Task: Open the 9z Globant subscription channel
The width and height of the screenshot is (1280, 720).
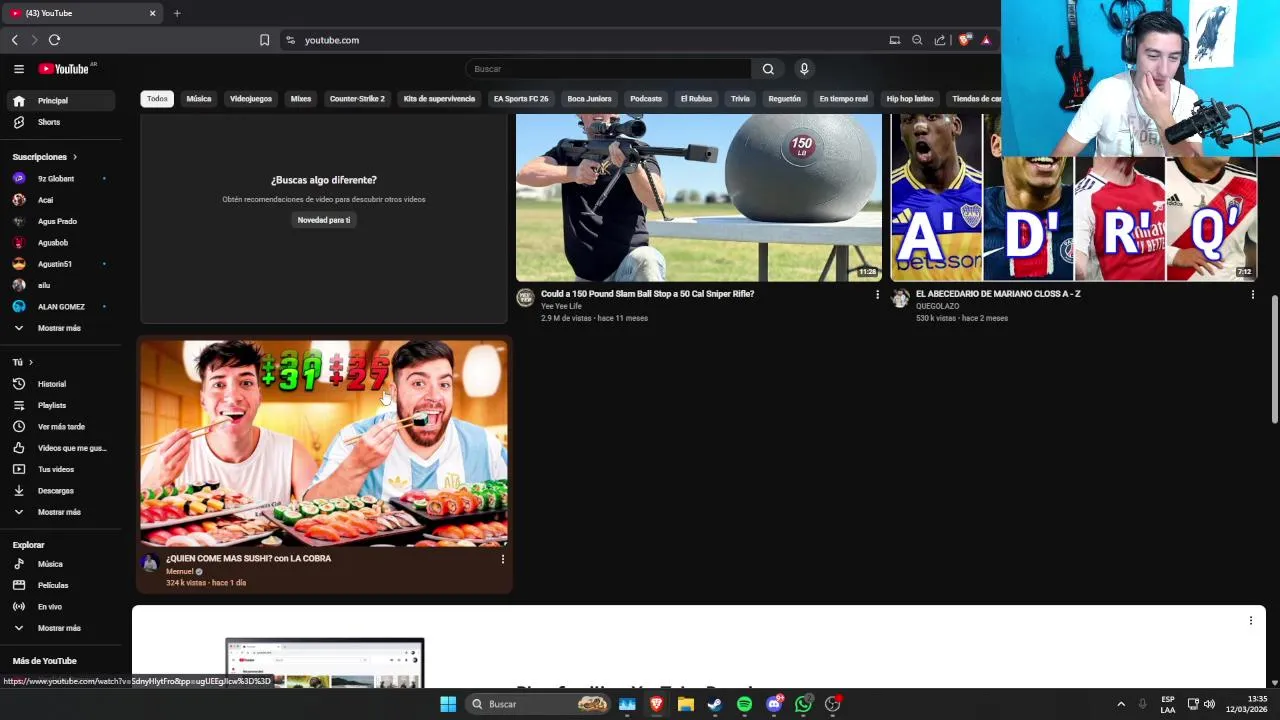Action: [x=60, y=179]
